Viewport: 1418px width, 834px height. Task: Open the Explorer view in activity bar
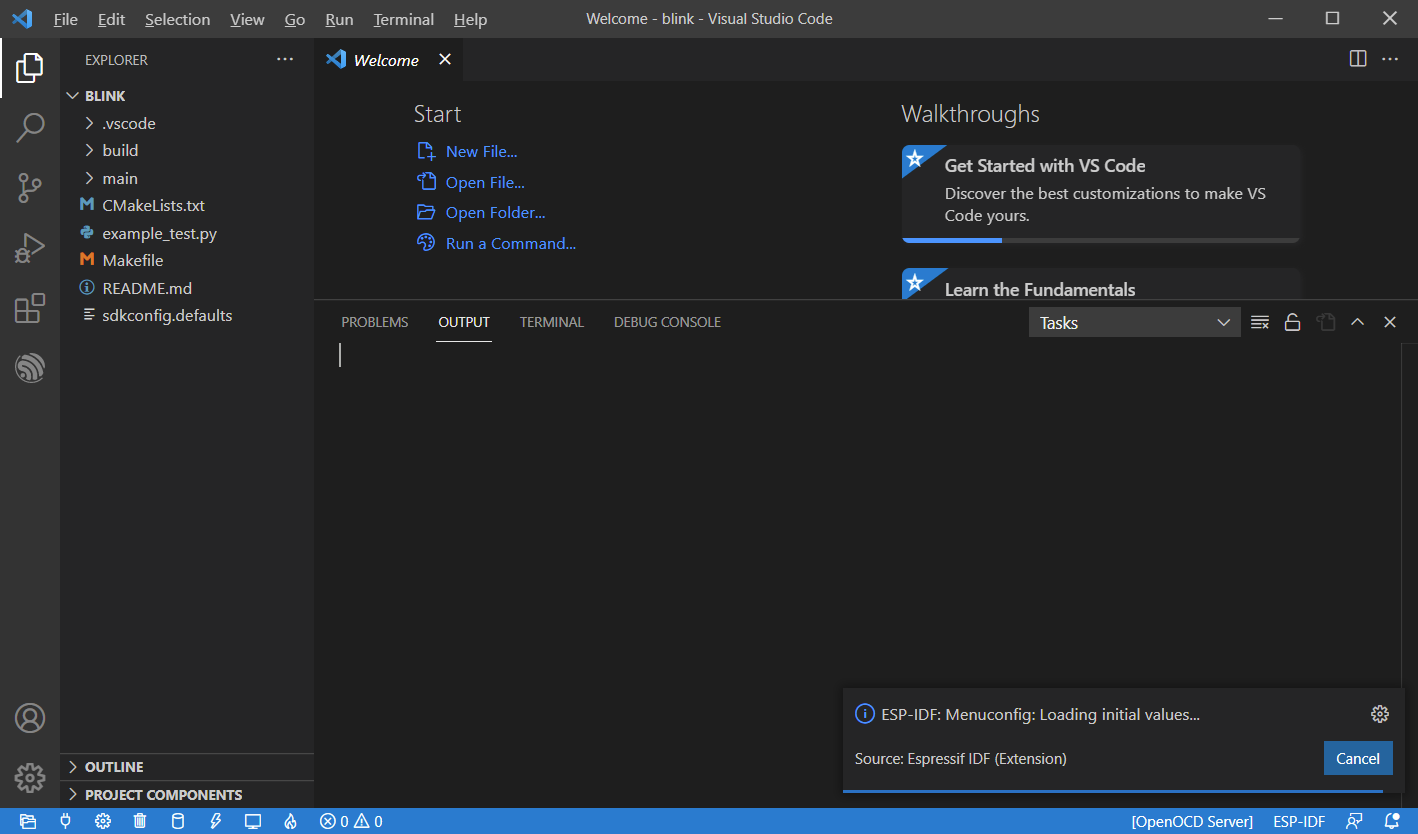(30, 68)
